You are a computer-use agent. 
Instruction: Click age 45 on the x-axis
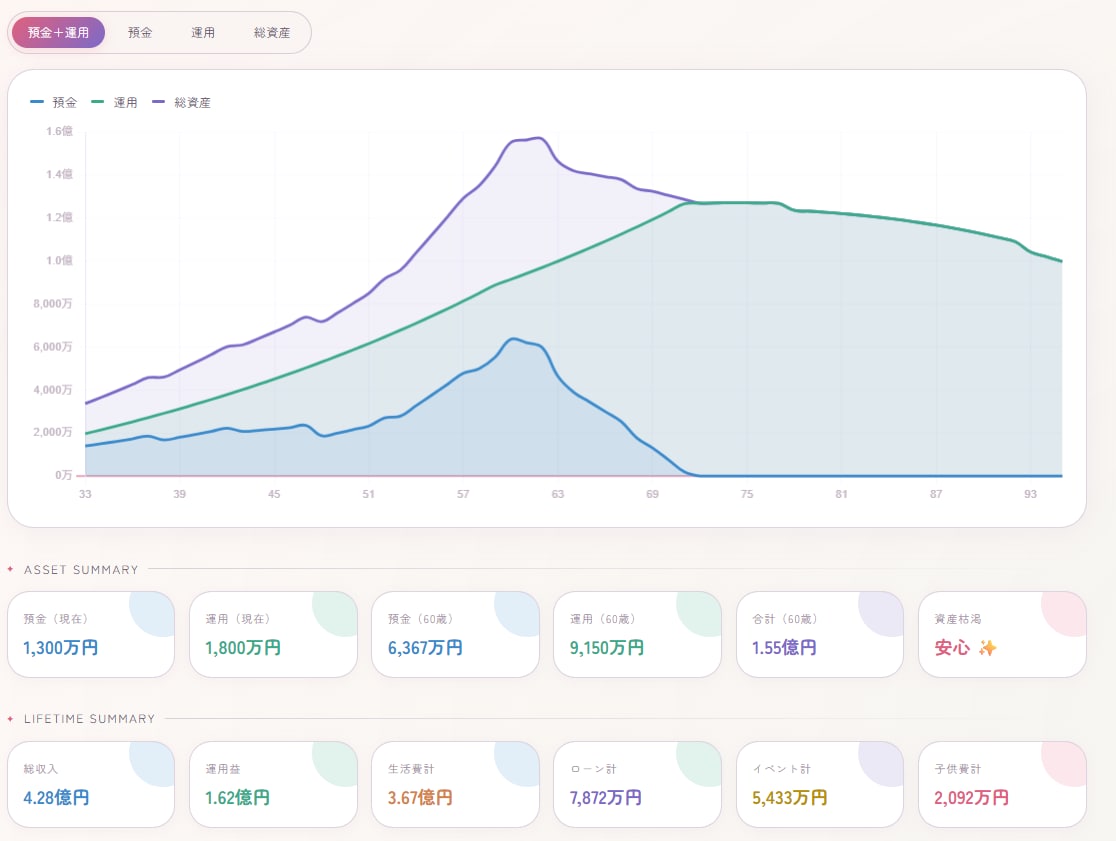click(x=274, y=494)
